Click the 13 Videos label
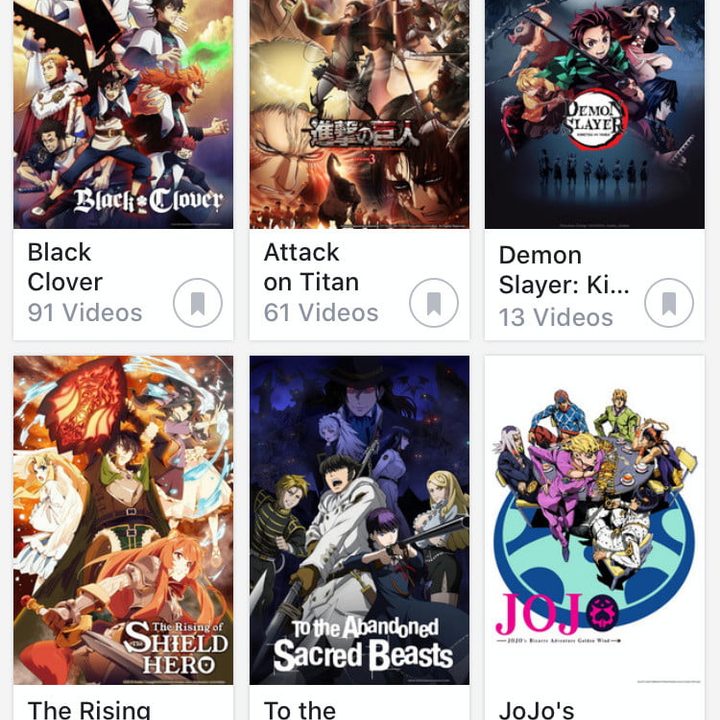This screenshot has width=720, height=720. 556,317
